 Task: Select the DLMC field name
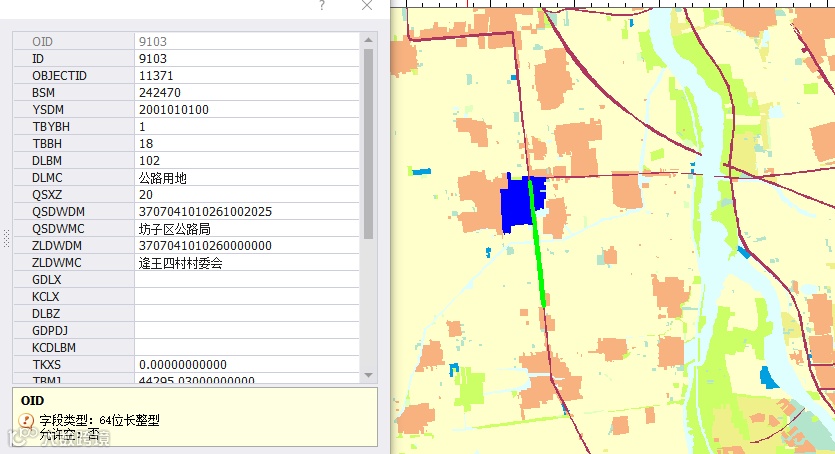tap(47, 178)
